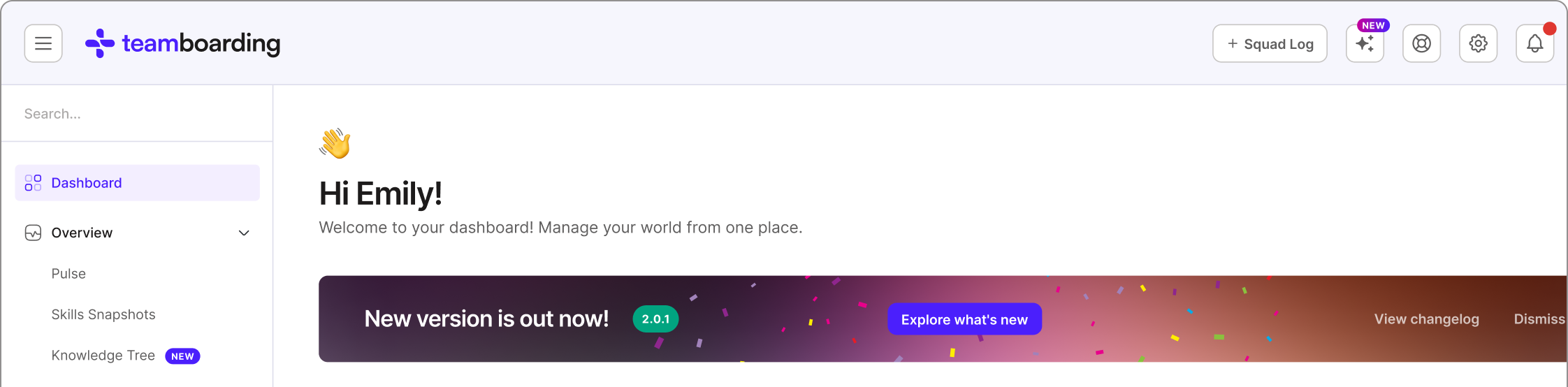Click the NEW badge beside Knowledge Tree

tap(182, 356)
